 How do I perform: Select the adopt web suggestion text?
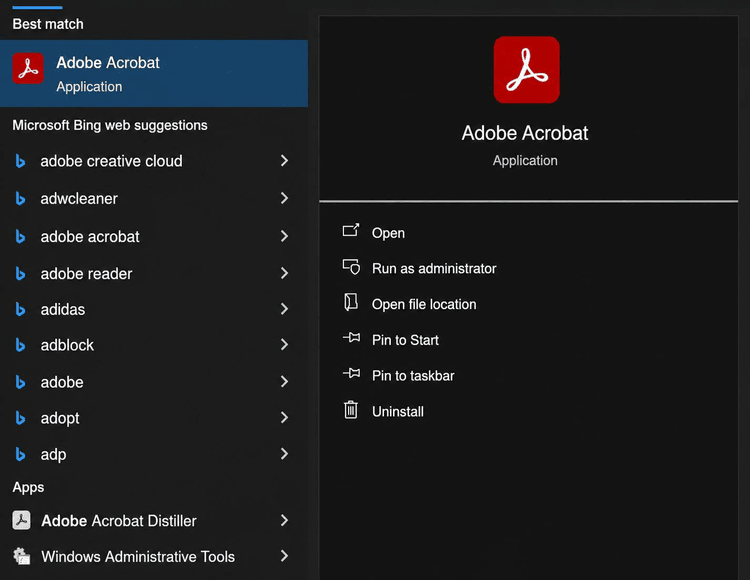click(x=60, y=418)
